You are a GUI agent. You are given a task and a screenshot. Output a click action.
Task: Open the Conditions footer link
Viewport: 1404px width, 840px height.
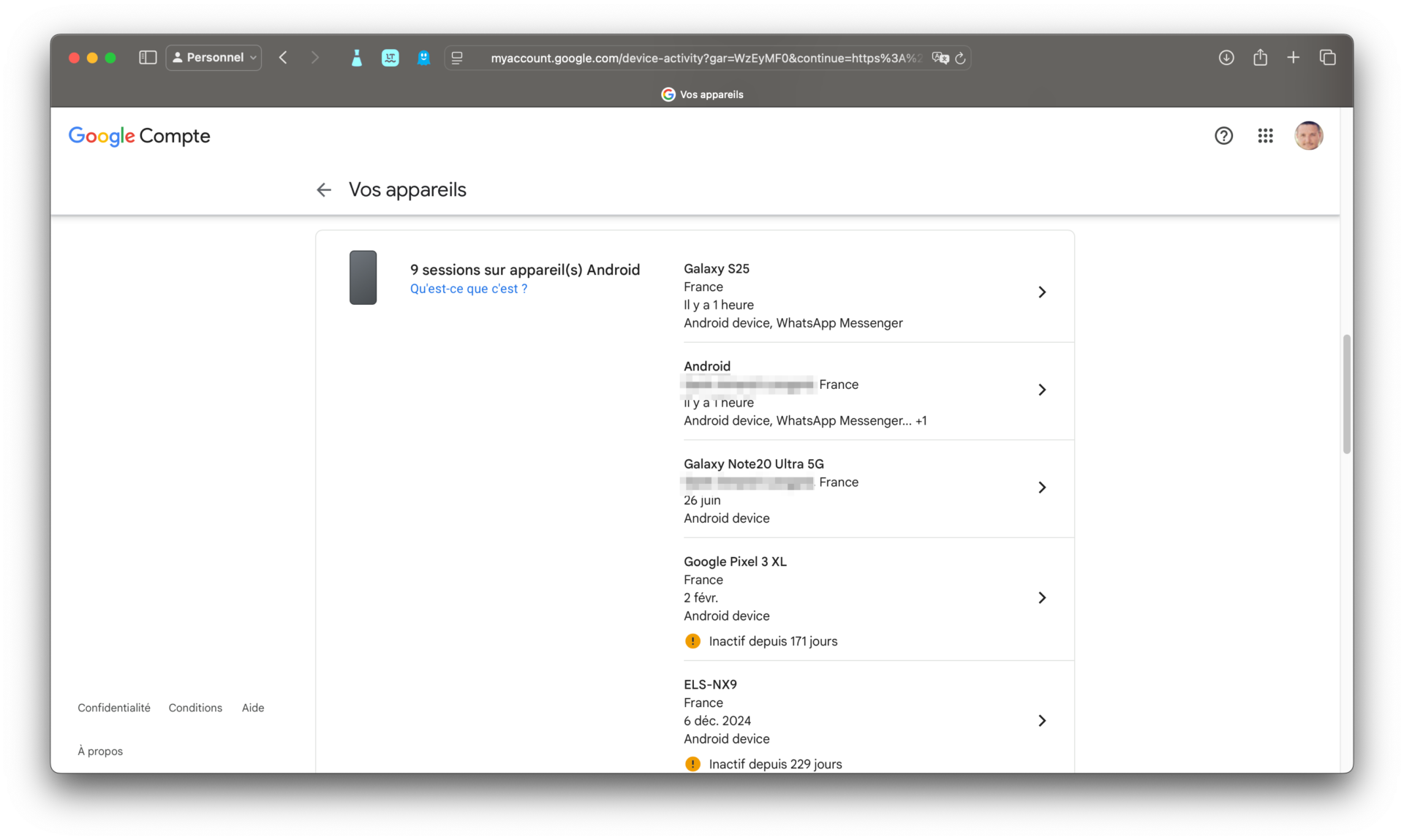[x=195, y=708]
